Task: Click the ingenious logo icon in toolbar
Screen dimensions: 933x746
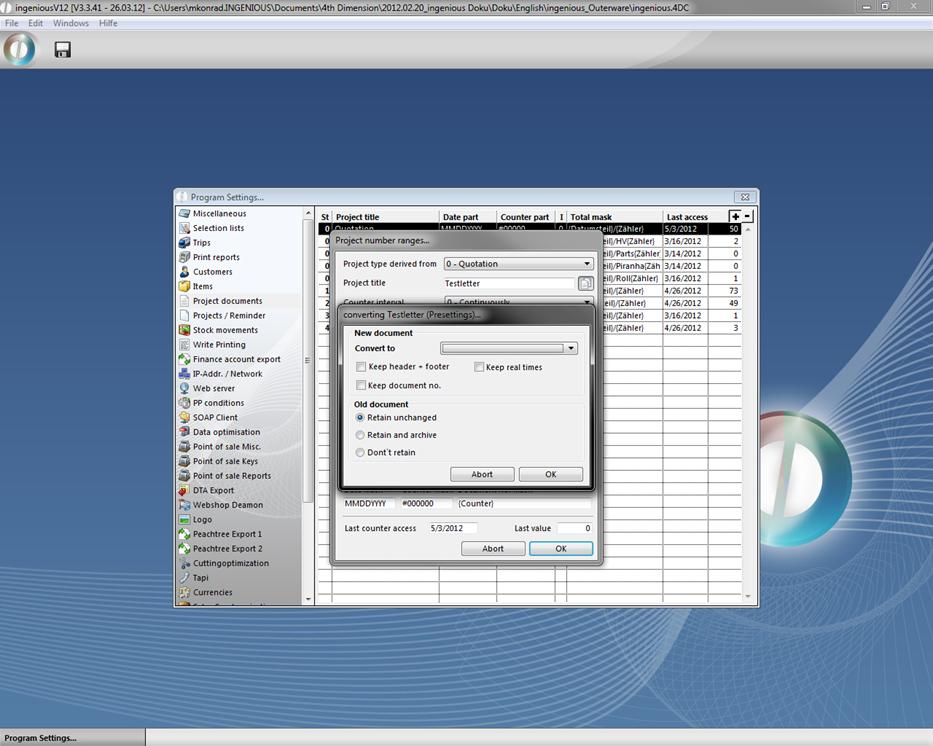Action: tap(19, 49)
